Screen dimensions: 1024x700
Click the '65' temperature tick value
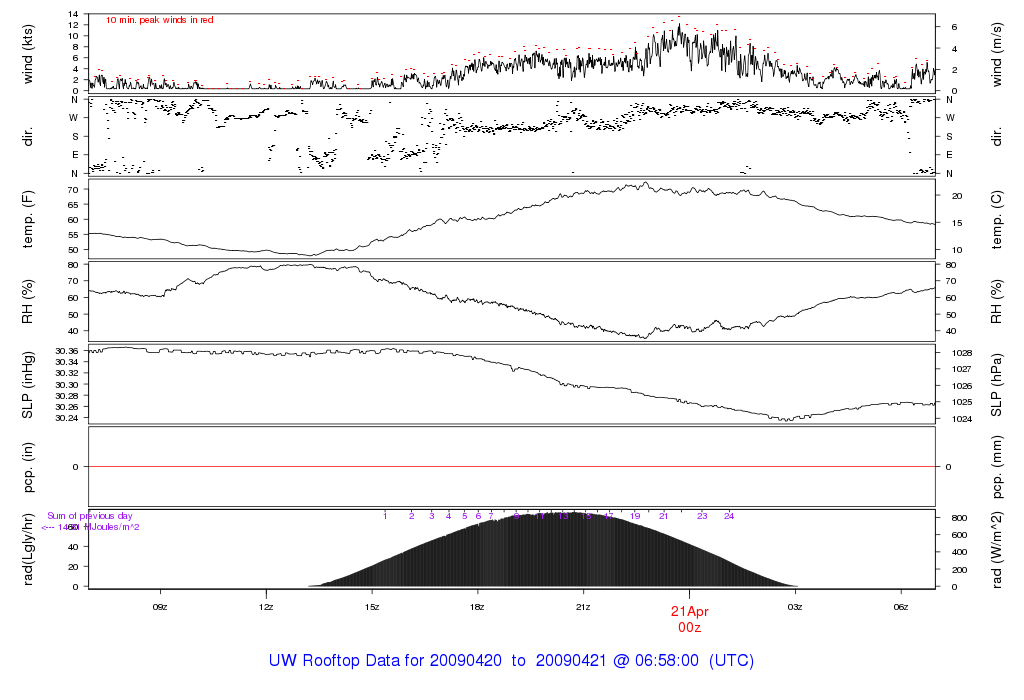[x=73, y=204]
